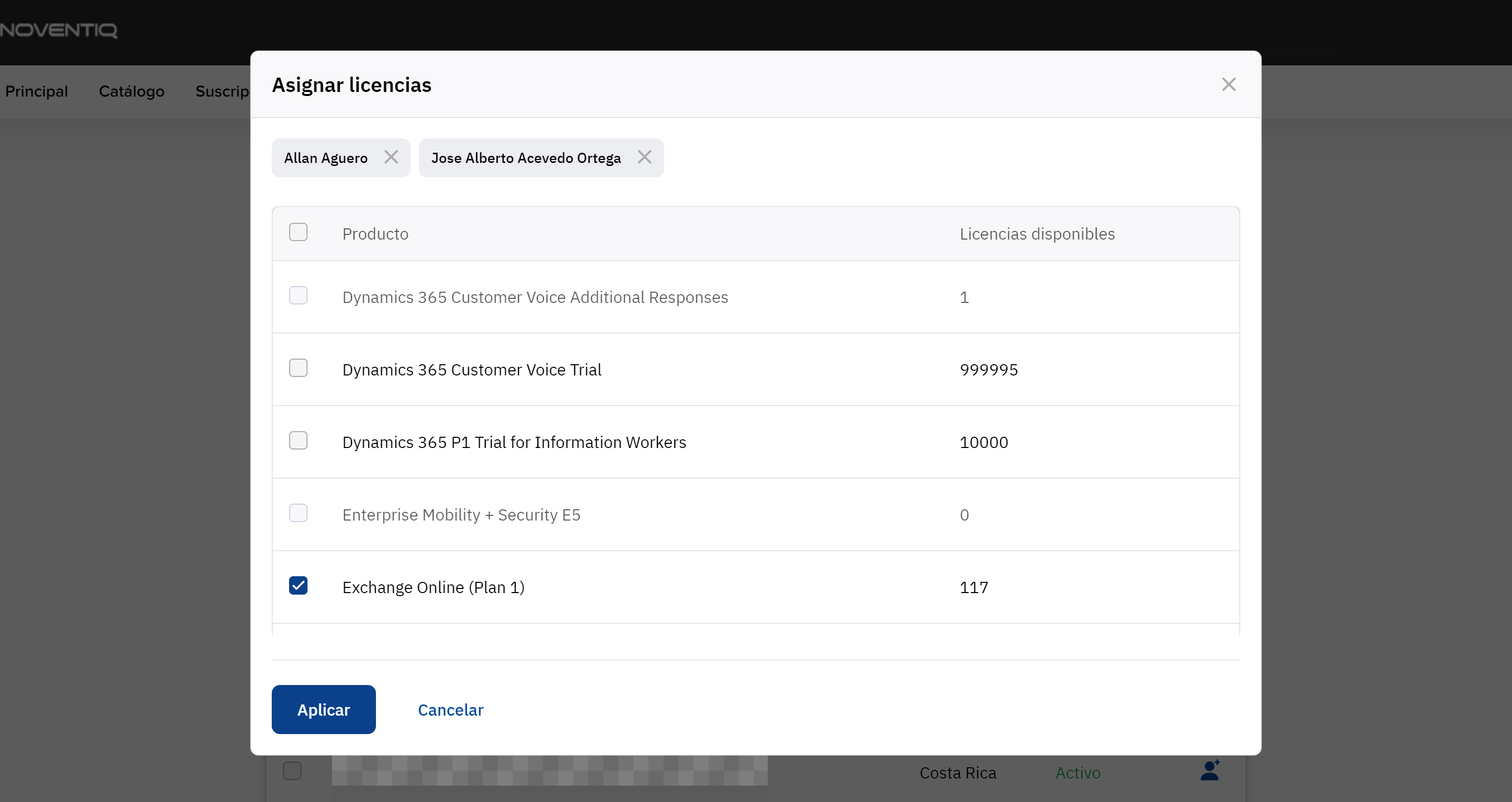The width and height of the screenshot is (1512, 802).
Task: Uncheck Exchange Online (Plan 1) checkbox
Action: [x=298, y=586]
